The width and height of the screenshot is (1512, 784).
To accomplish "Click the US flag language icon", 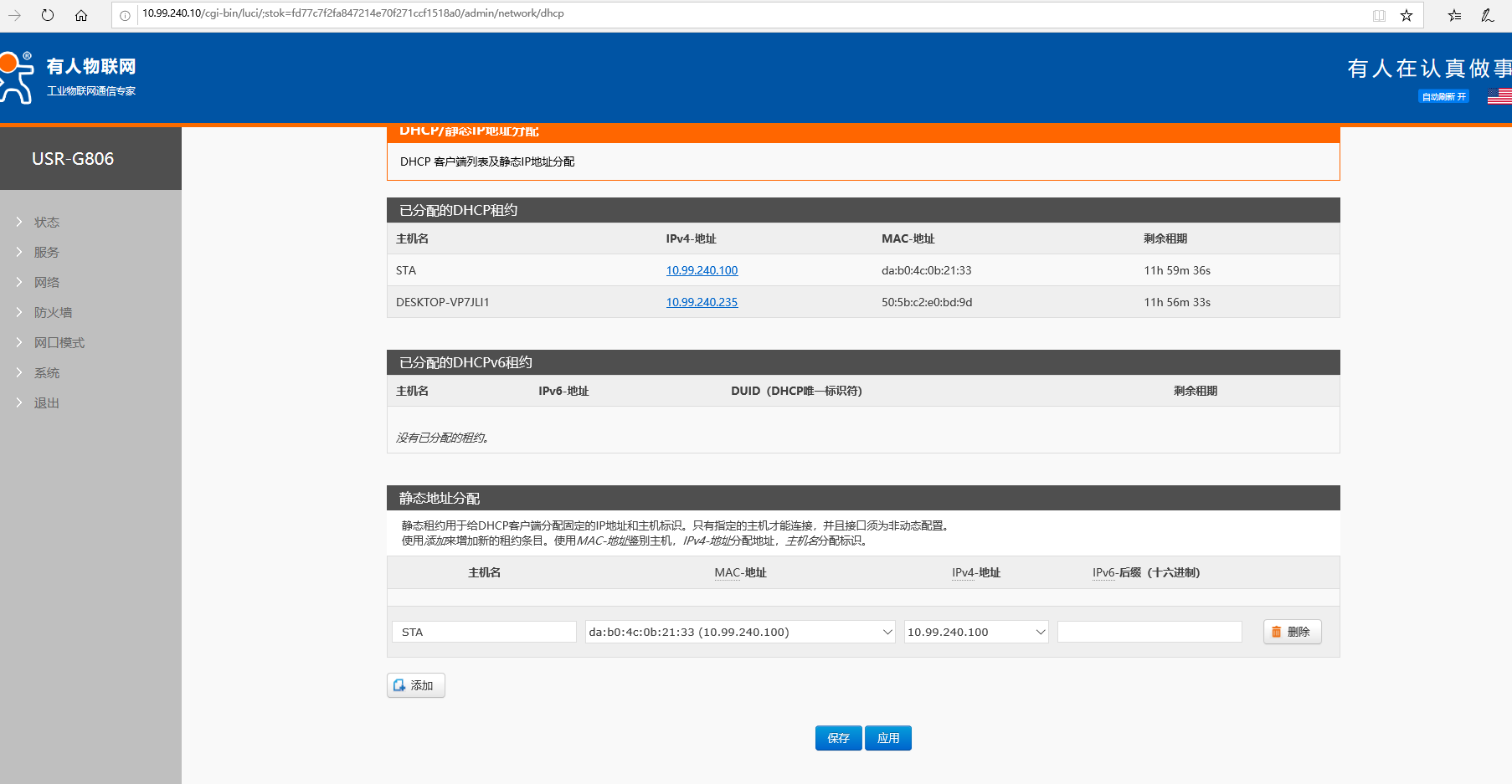I will tap(1499, 97).
